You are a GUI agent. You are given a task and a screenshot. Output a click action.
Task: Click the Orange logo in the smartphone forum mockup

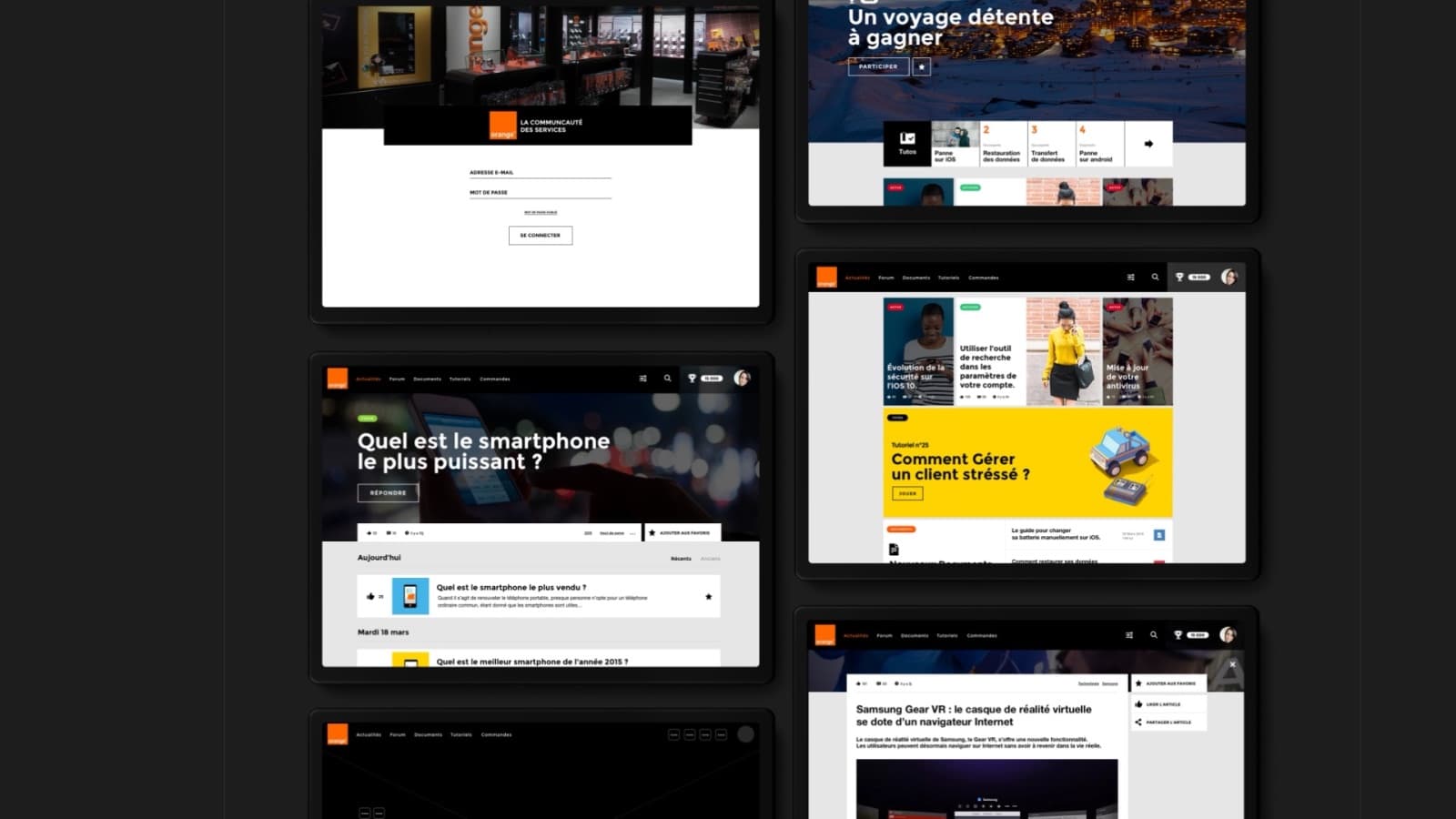[337, 379]
